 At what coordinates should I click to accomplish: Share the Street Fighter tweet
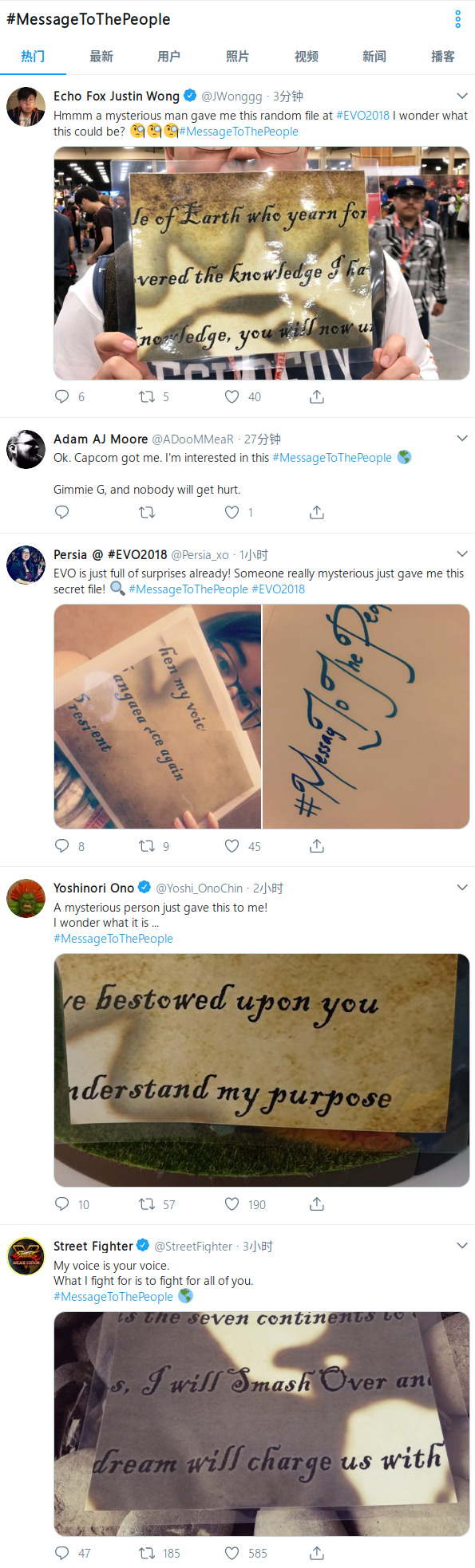point(317,1553)
